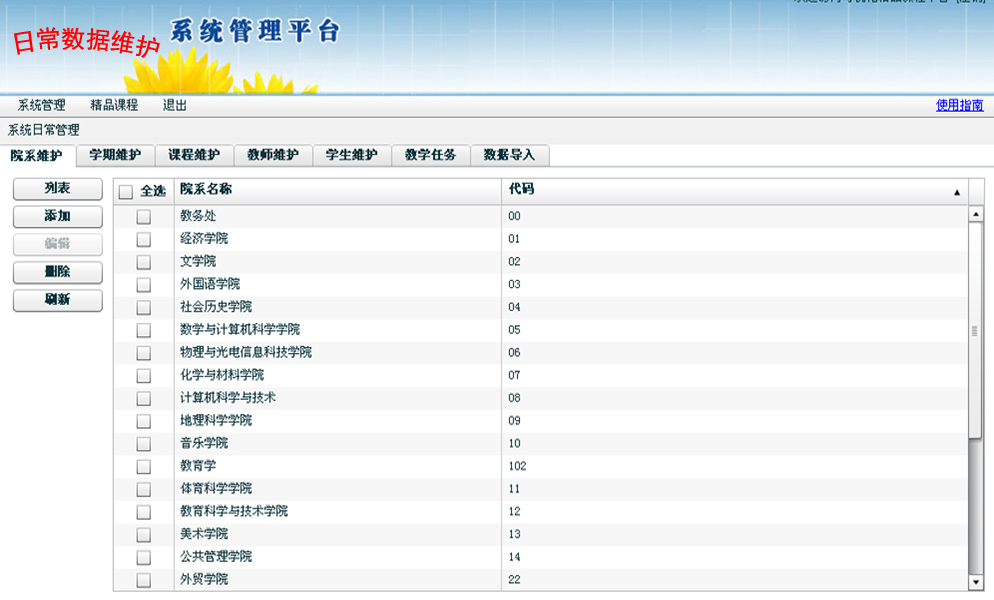Click the sort arrow in 代码 column header
This screenshot has width=994, height=600.
click(x=956, y=192)
